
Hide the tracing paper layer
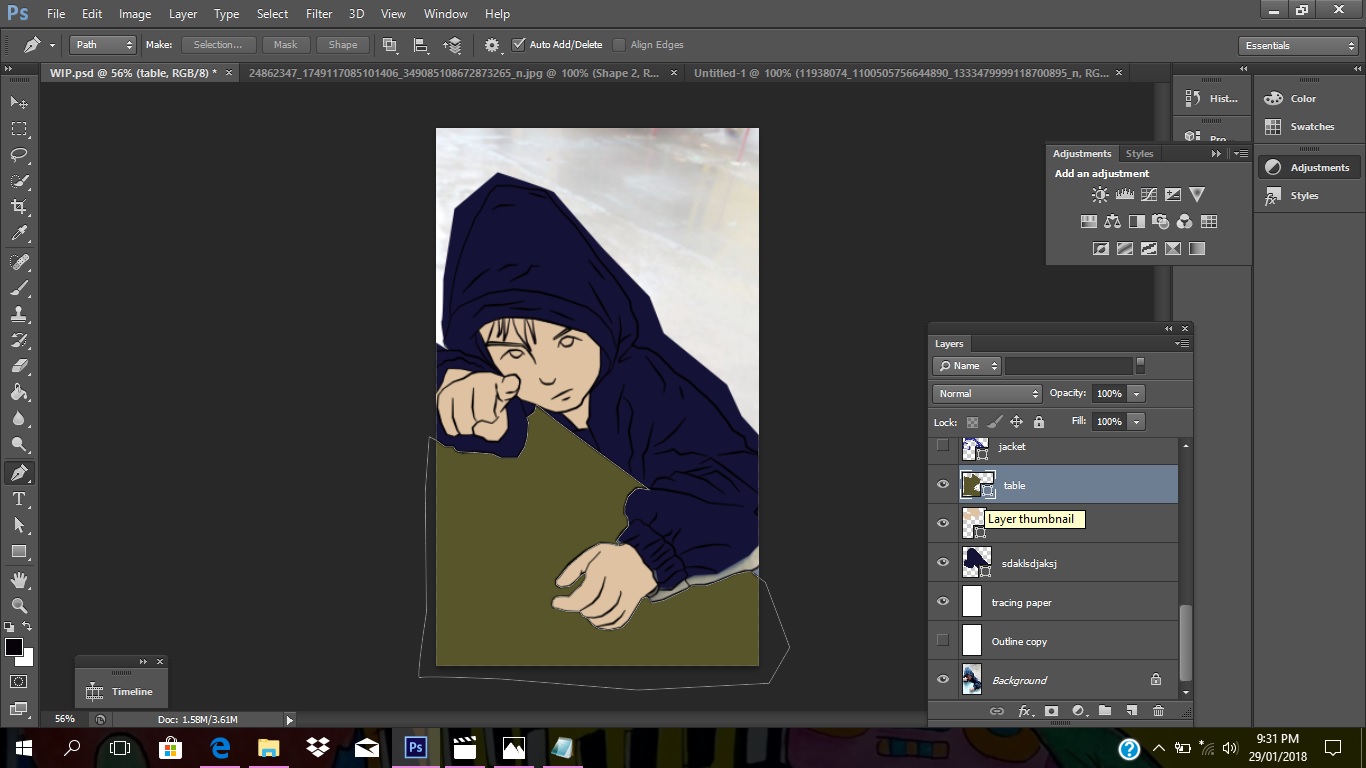(x=942, y=602)
